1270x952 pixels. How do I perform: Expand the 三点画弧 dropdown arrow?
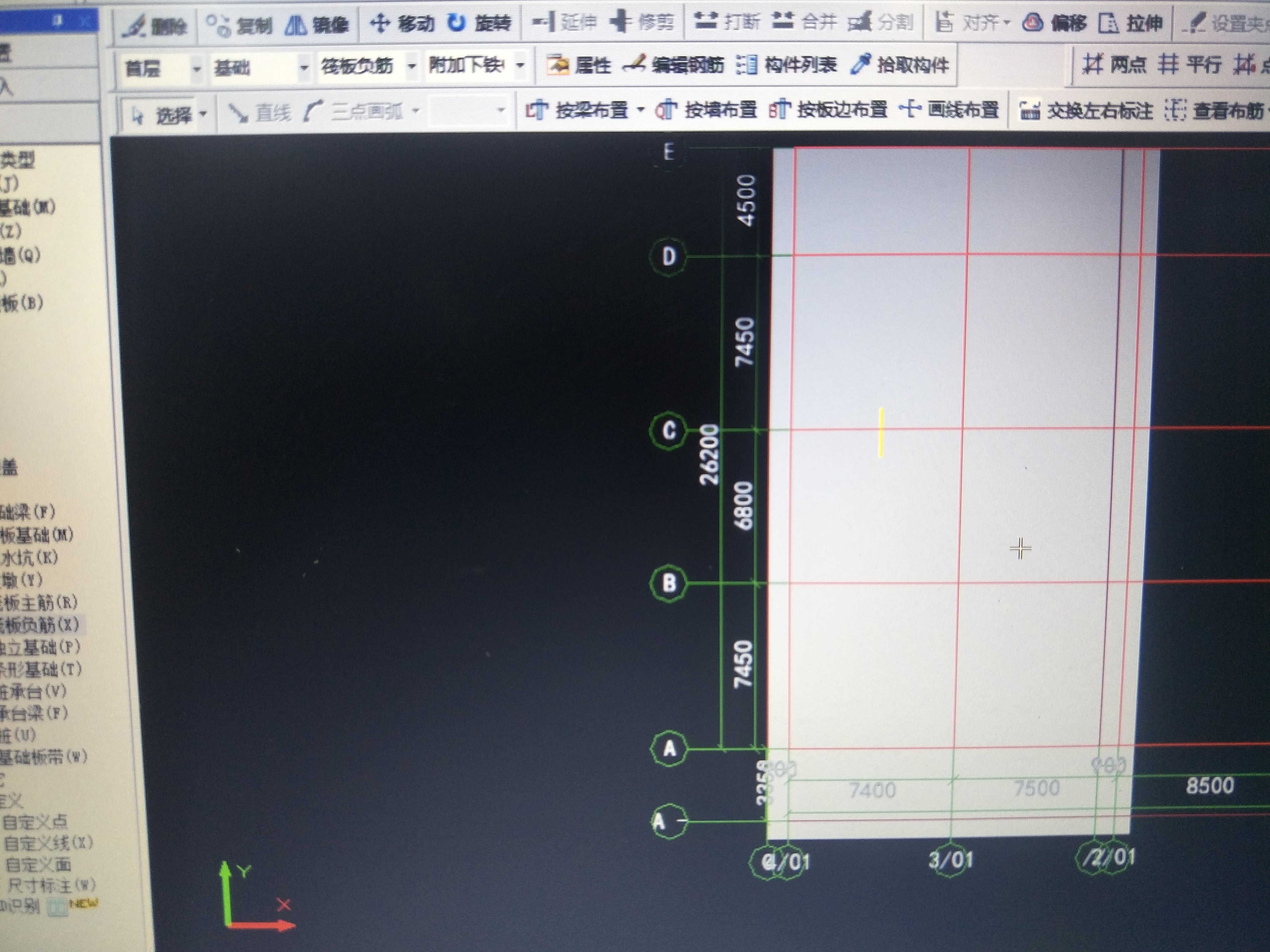click(x=416, y=110)
